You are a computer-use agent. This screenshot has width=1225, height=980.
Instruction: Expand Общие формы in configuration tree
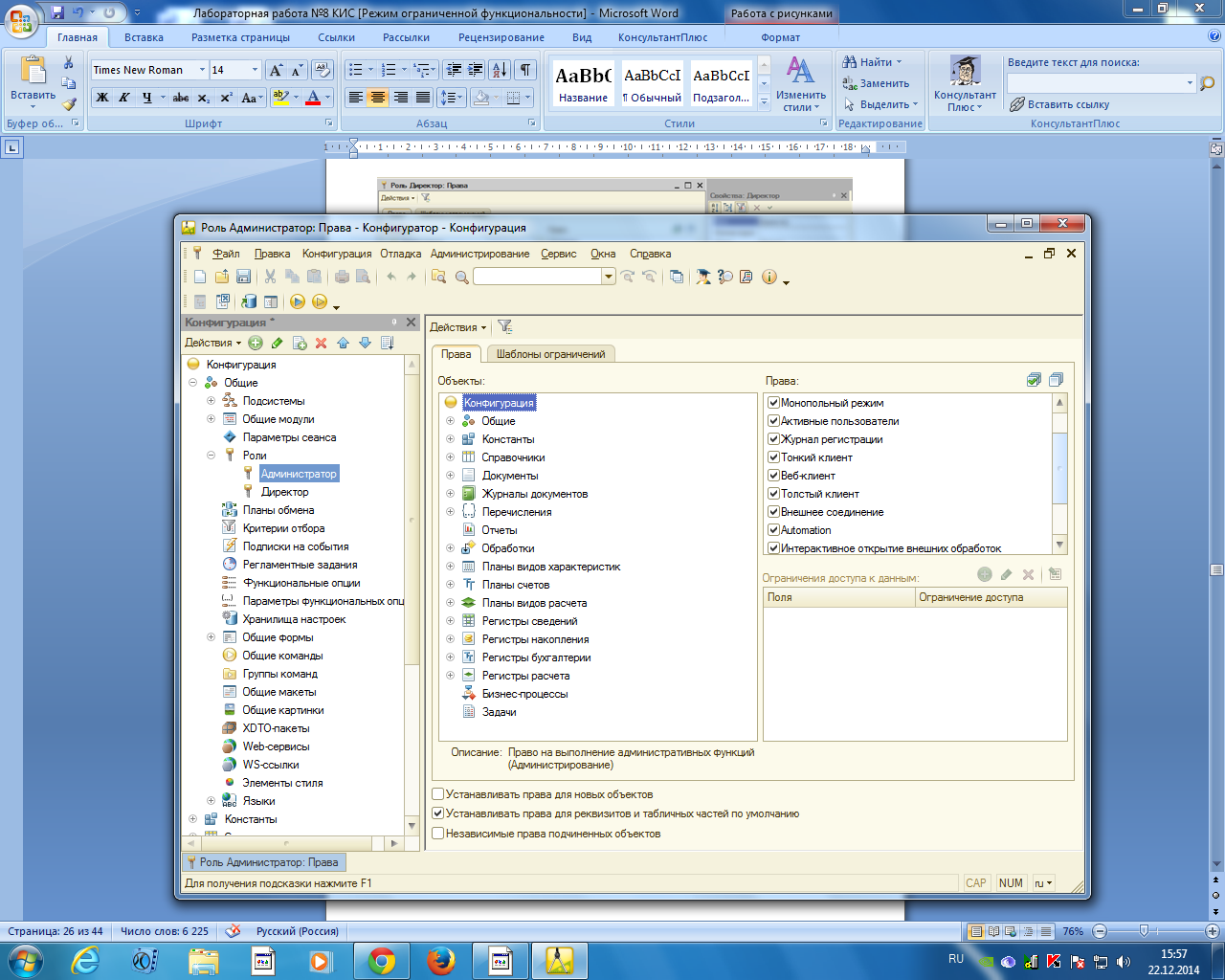[212, 637]
